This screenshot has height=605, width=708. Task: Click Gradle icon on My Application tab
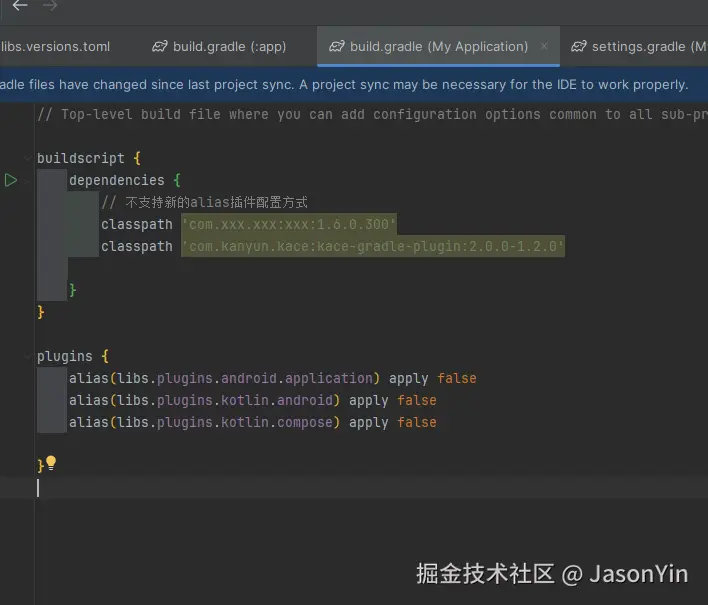[x=336, y=47]
